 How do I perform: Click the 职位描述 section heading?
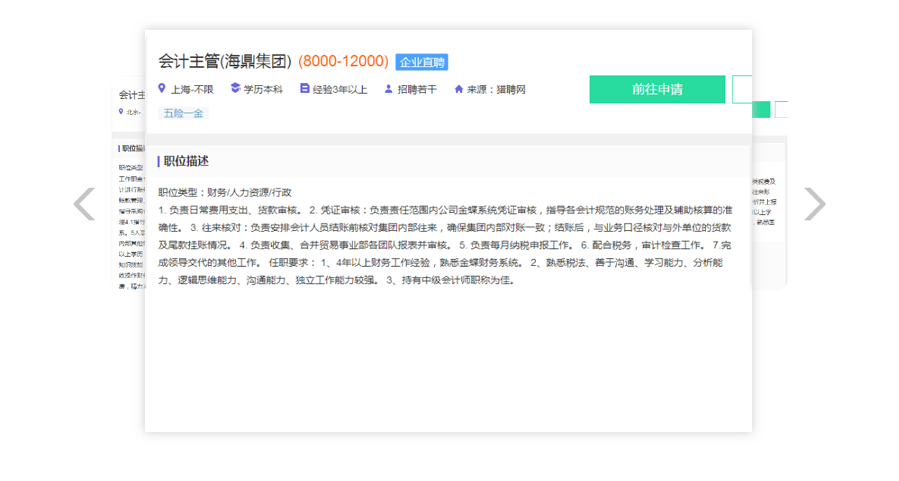coord(186,161)
